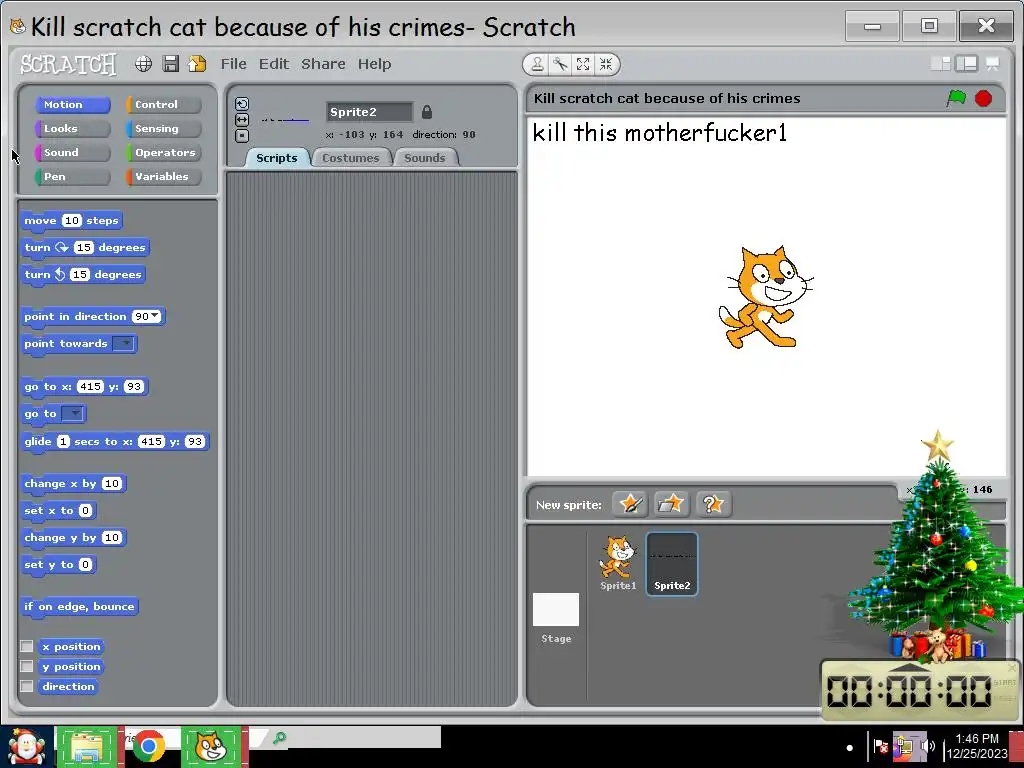Click the number field in change x by block

pyautogui.click(x=112, y=484)
